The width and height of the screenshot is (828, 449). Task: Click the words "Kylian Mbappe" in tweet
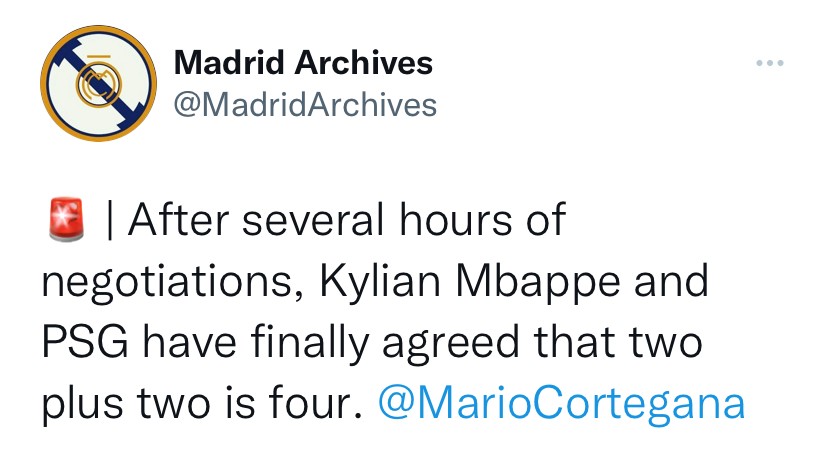[458, 282]
